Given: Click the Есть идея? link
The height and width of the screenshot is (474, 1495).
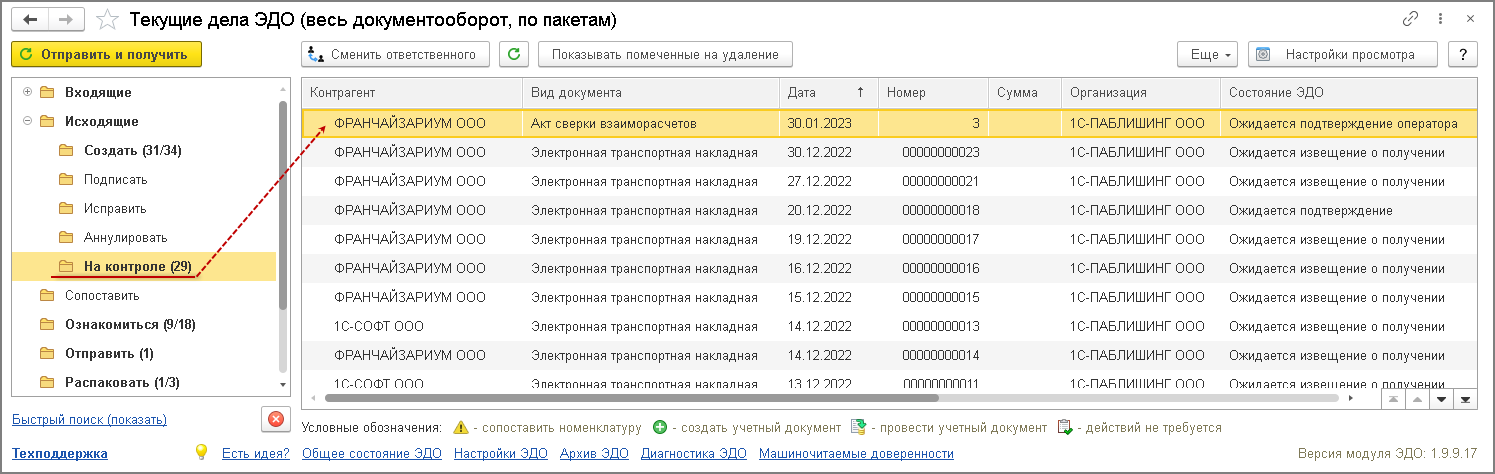Looking at the screenshot, I should [256, 453].
